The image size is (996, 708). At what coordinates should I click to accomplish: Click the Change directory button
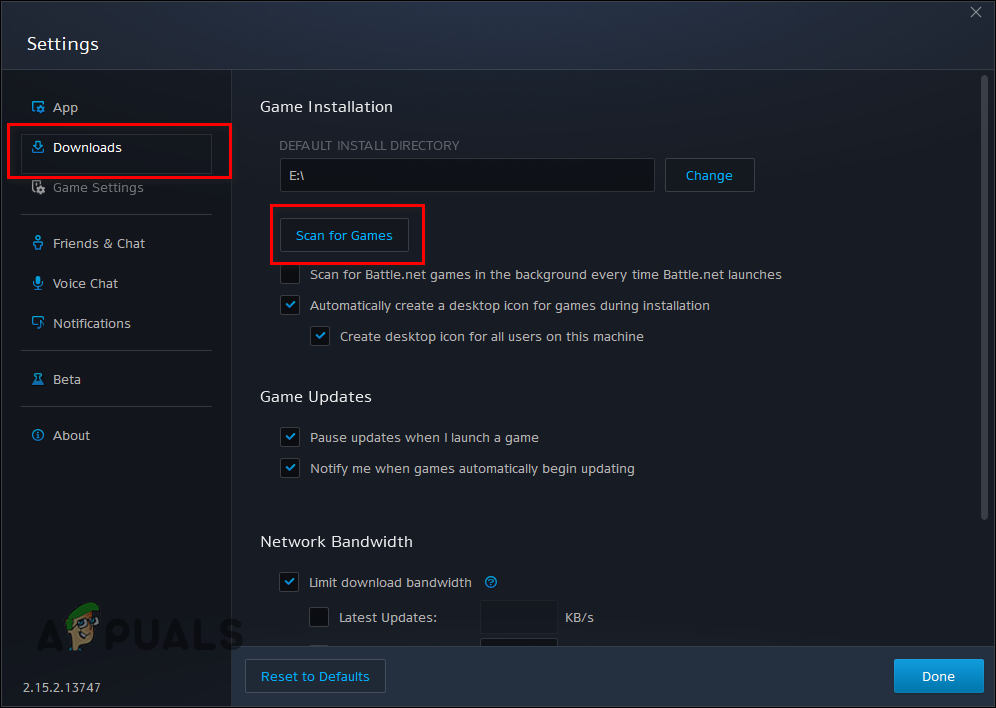[x=710, y=175]
